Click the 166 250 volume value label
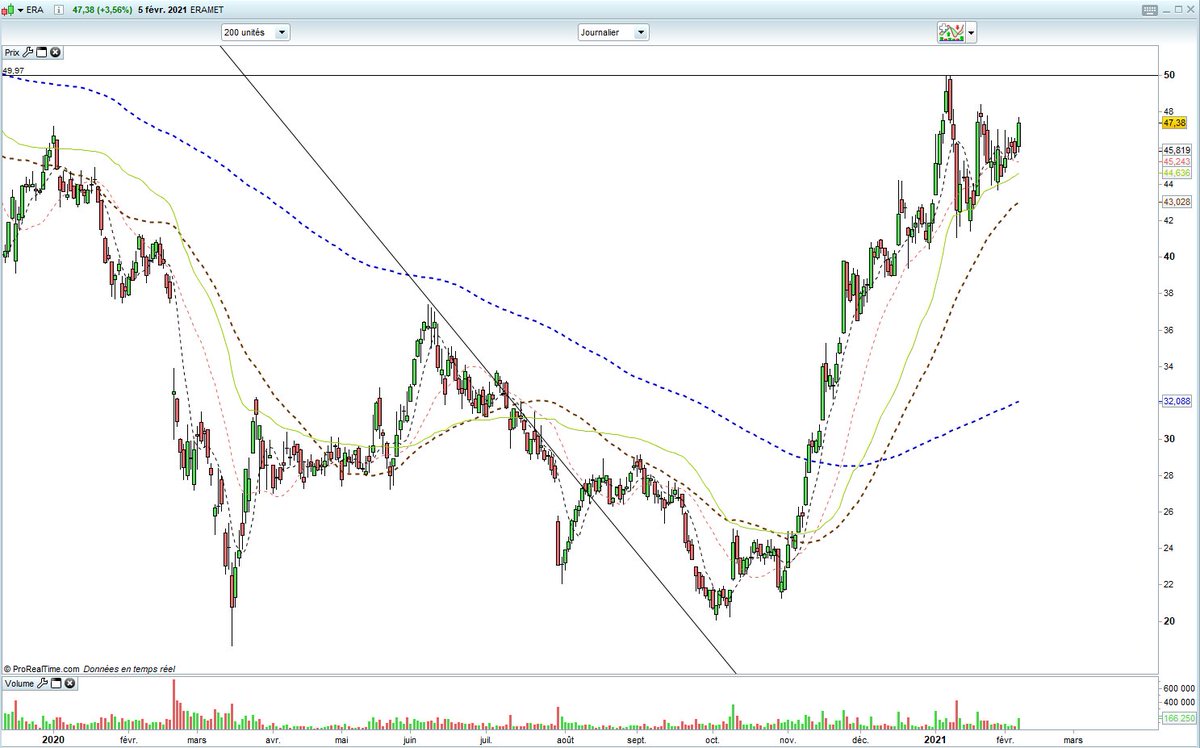 [x=1179, y=718]
